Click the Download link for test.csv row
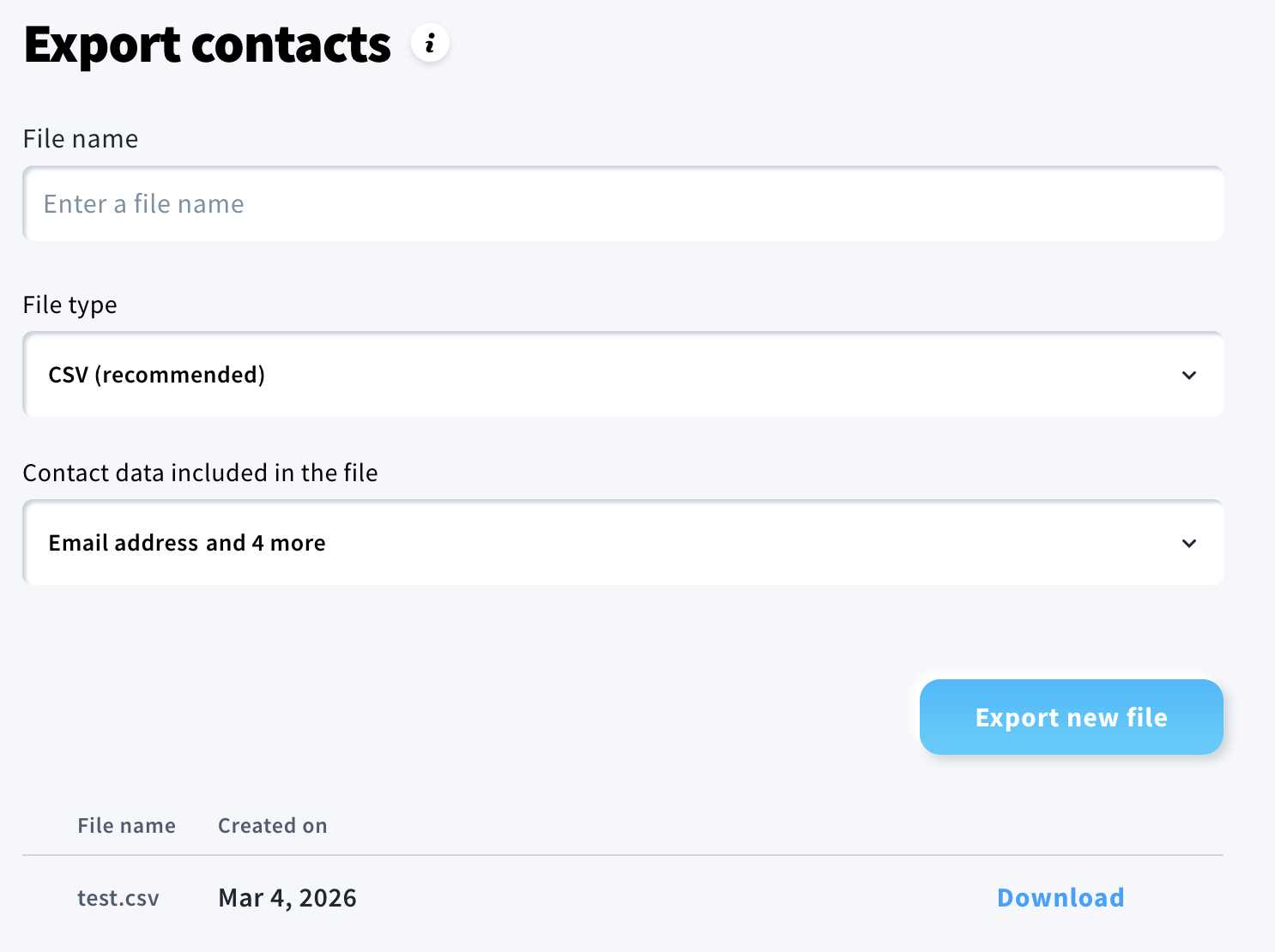1275x952 pixels. click(x=1060, y=897)
